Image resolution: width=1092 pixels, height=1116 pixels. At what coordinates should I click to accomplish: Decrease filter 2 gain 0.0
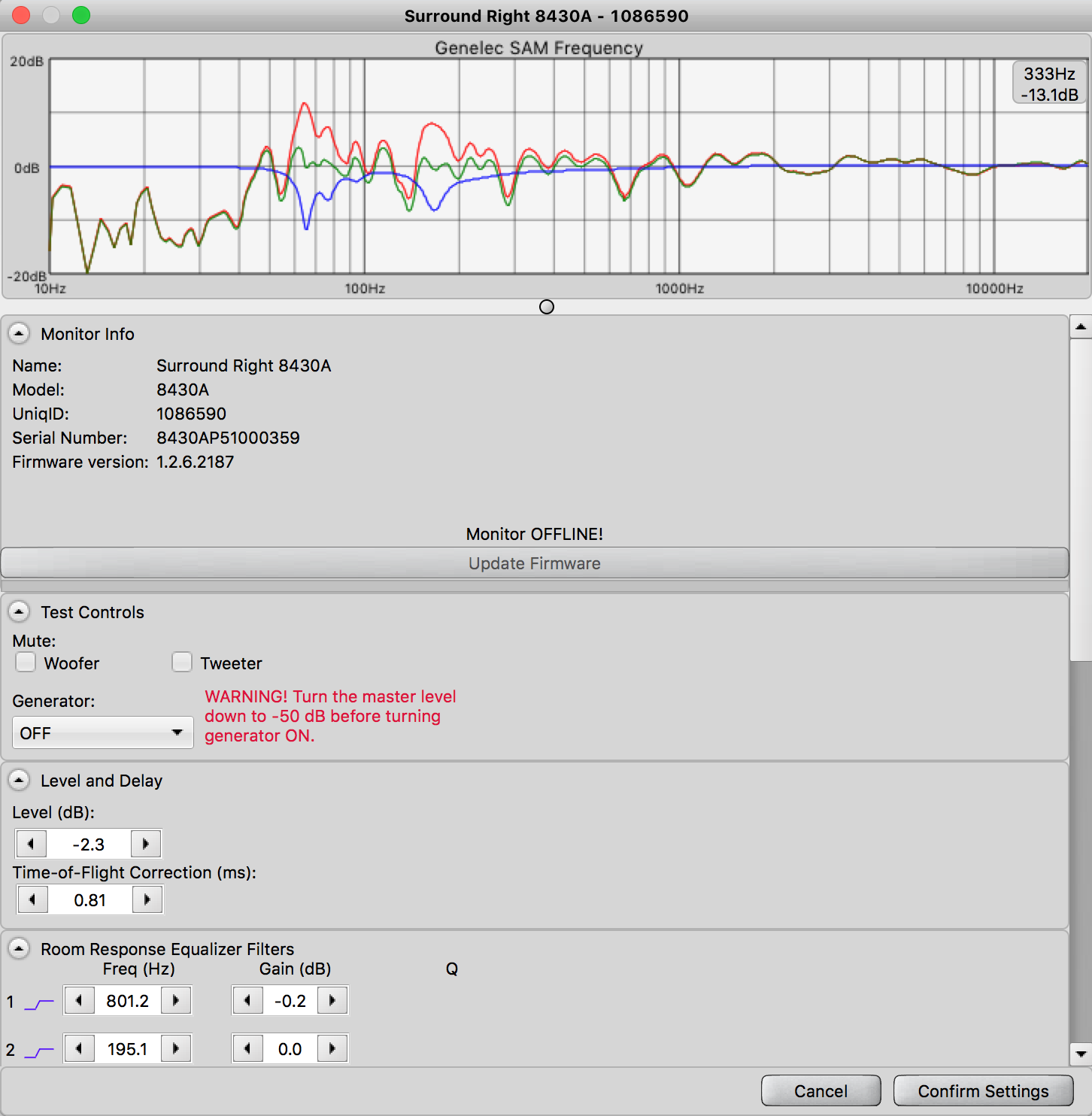(247, 1048)
